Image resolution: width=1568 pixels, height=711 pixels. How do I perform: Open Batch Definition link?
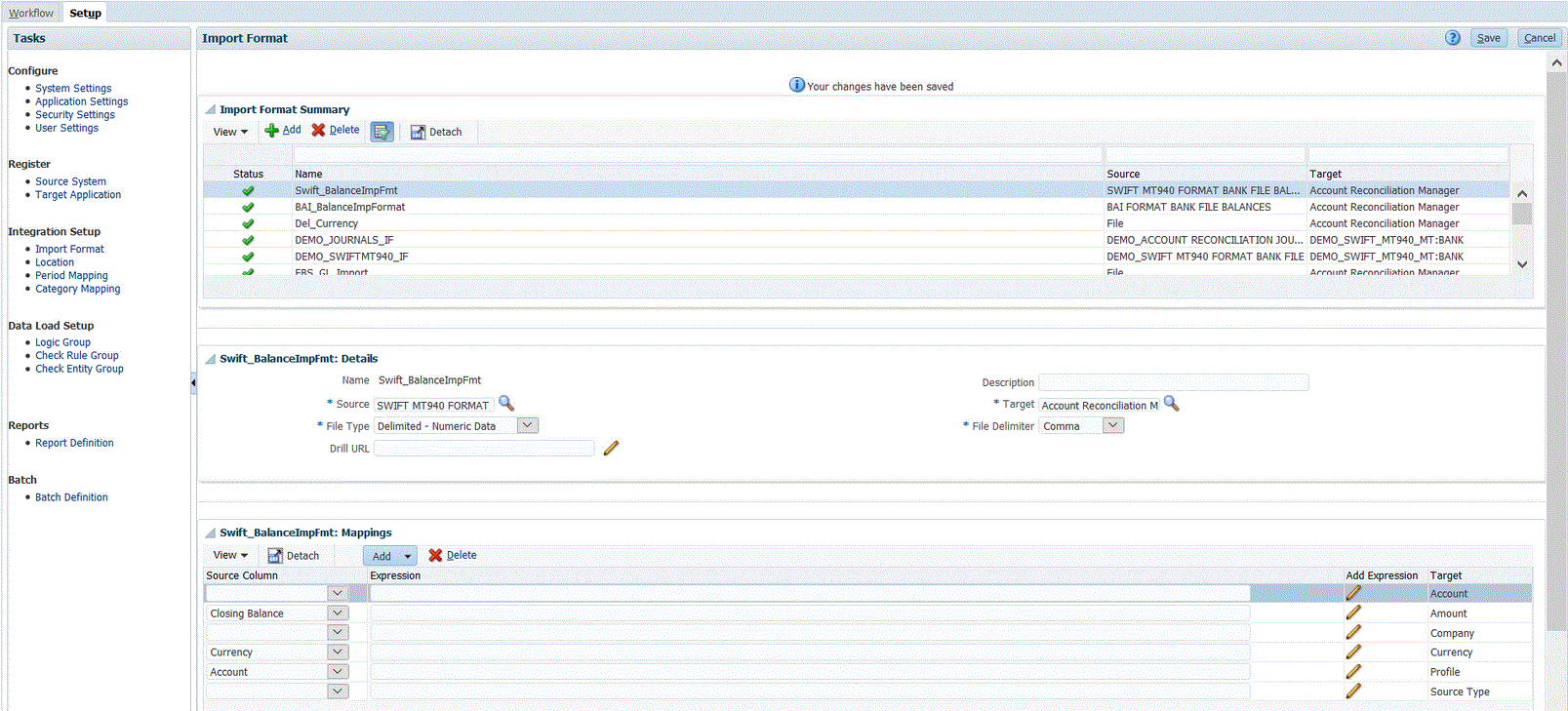point(71,497)
